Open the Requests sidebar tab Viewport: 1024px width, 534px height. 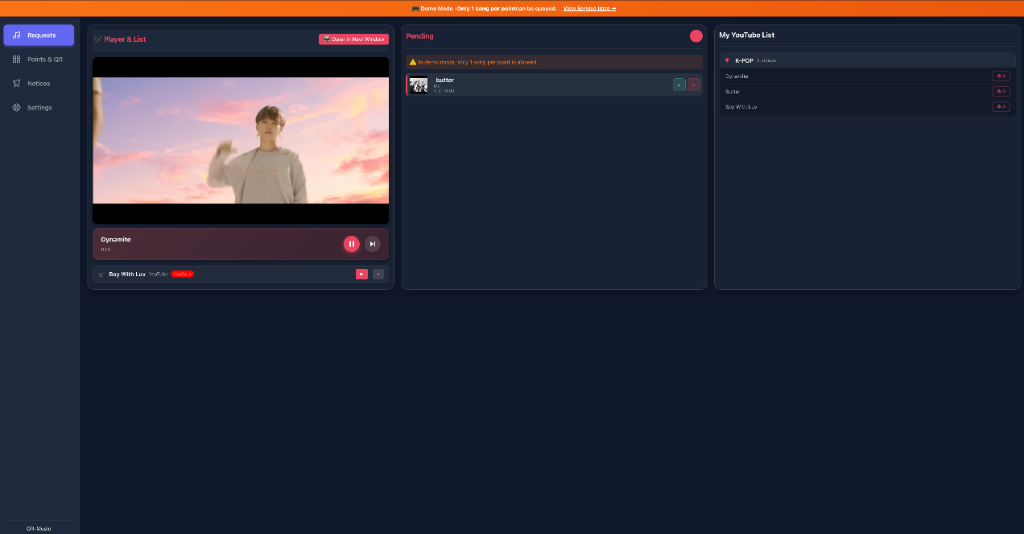pyautogui.click(x=39, y=35)
